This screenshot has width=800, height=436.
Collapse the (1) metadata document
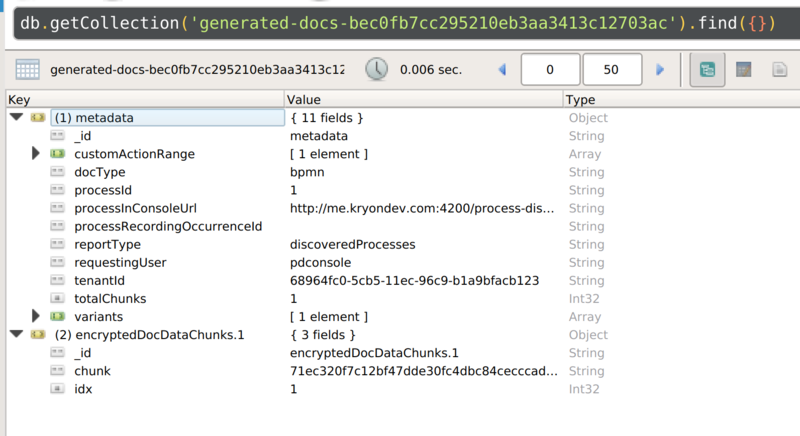click(x=17, y=117)
